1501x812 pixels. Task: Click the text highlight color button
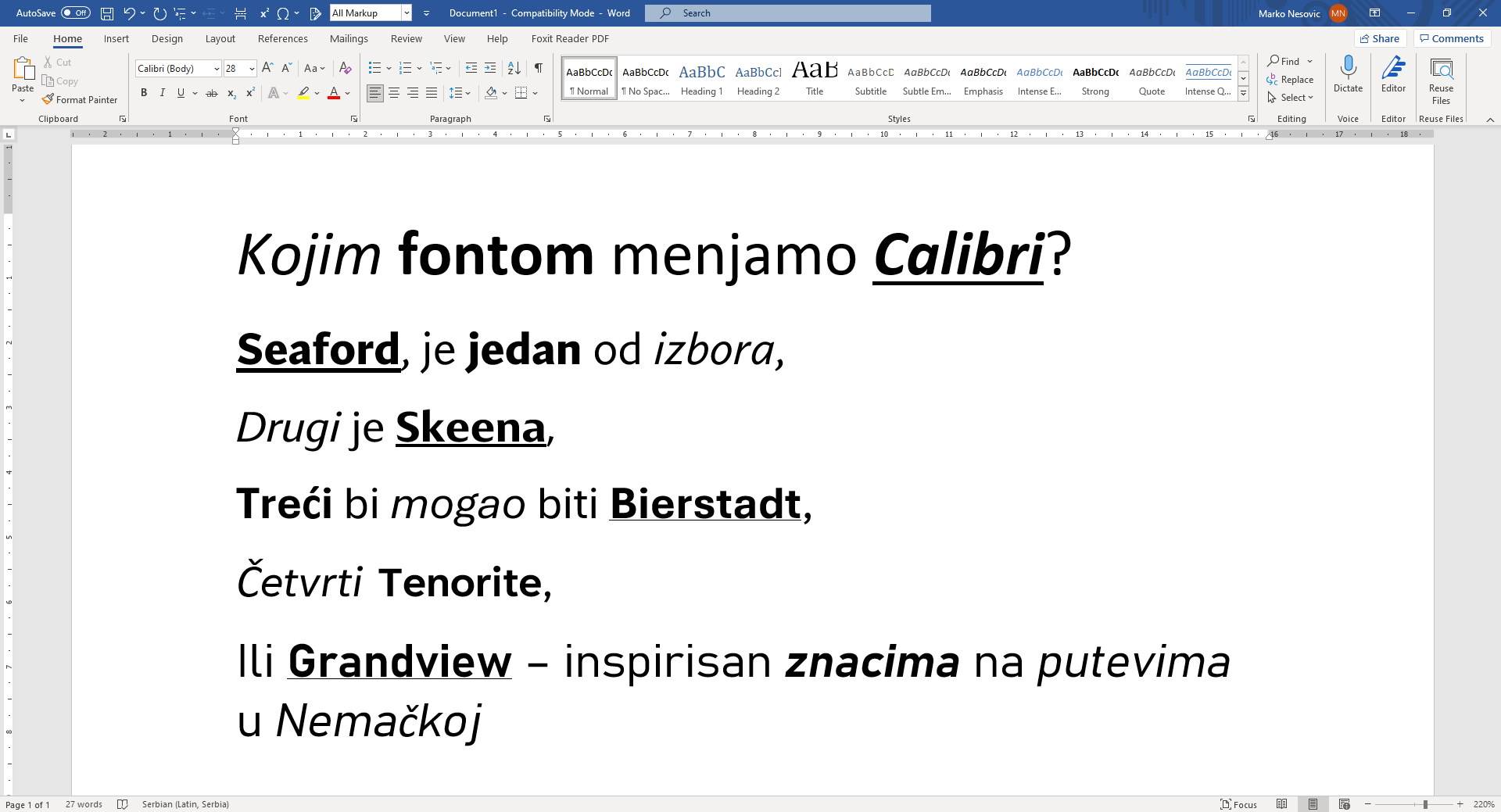pos(303,93)
